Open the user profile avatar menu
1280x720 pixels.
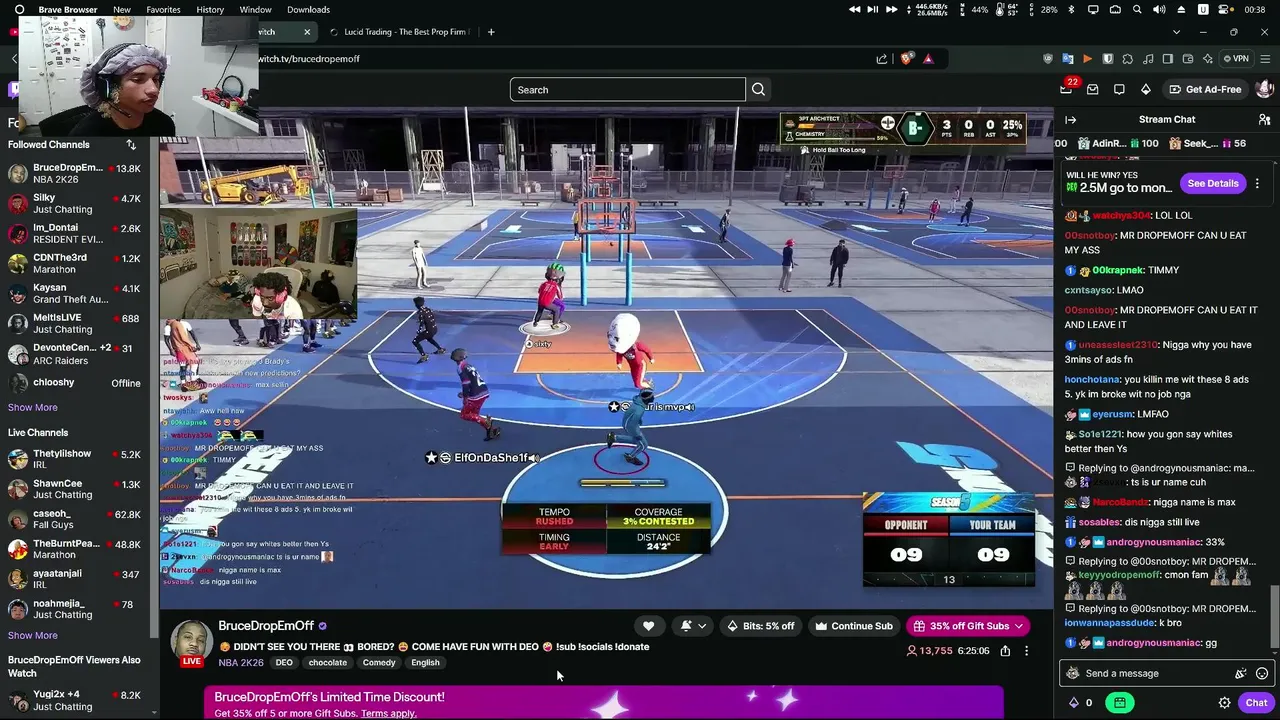coord(1264,89)
